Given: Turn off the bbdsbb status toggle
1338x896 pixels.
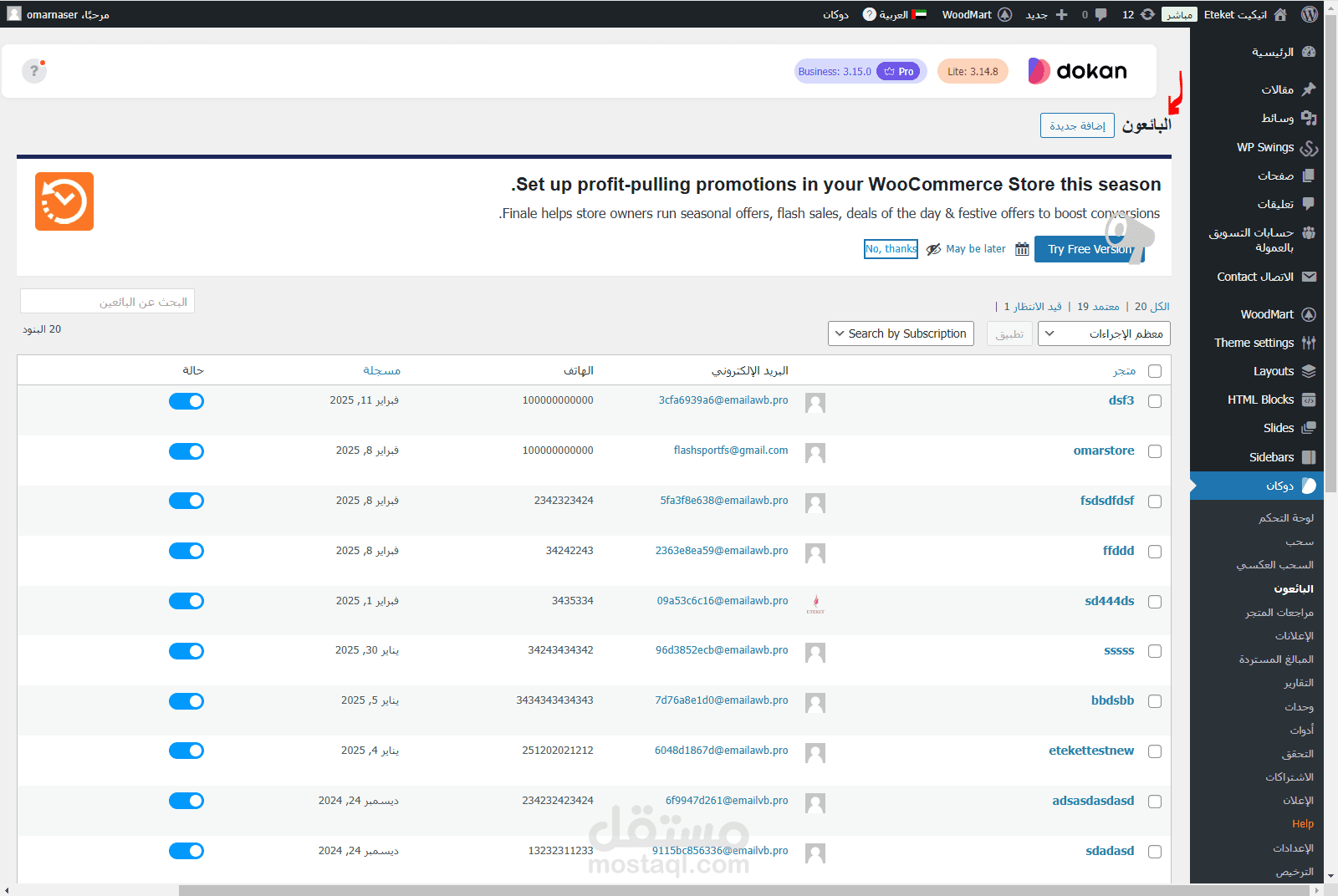Looking at the screenshot, I should click(x=186, y=701).
